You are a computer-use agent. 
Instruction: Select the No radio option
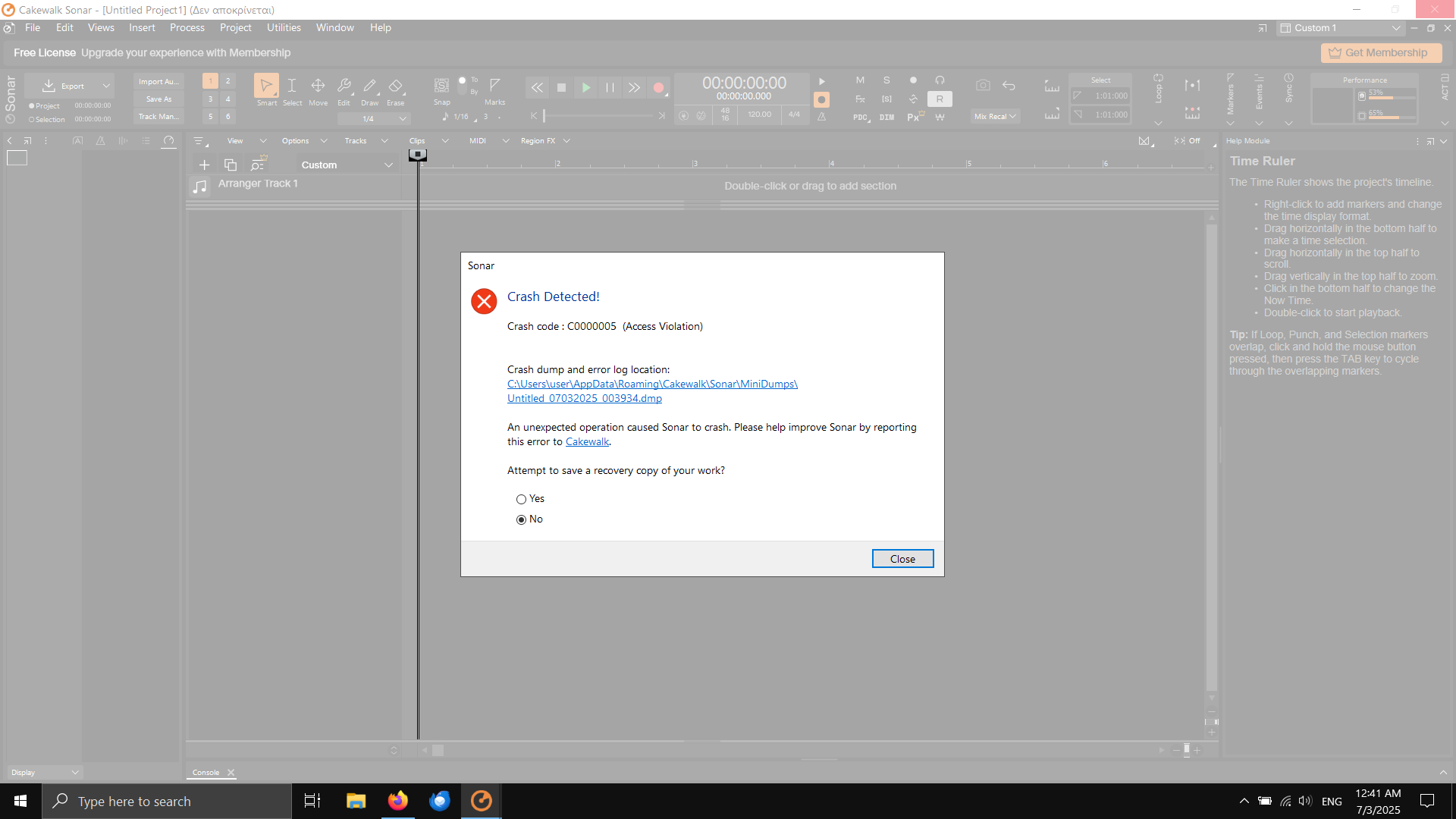[521, 519]
